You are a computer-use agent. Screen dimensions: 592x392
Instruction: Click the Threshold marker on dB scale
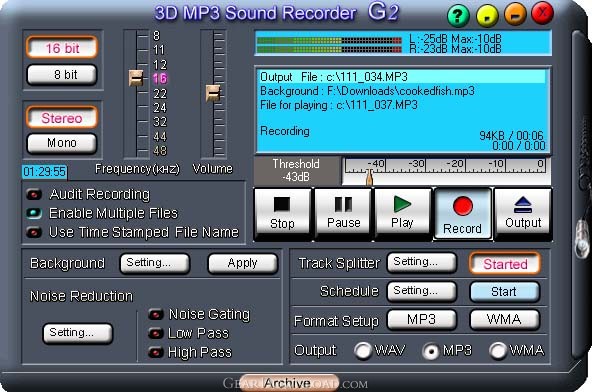coord(370,177)
